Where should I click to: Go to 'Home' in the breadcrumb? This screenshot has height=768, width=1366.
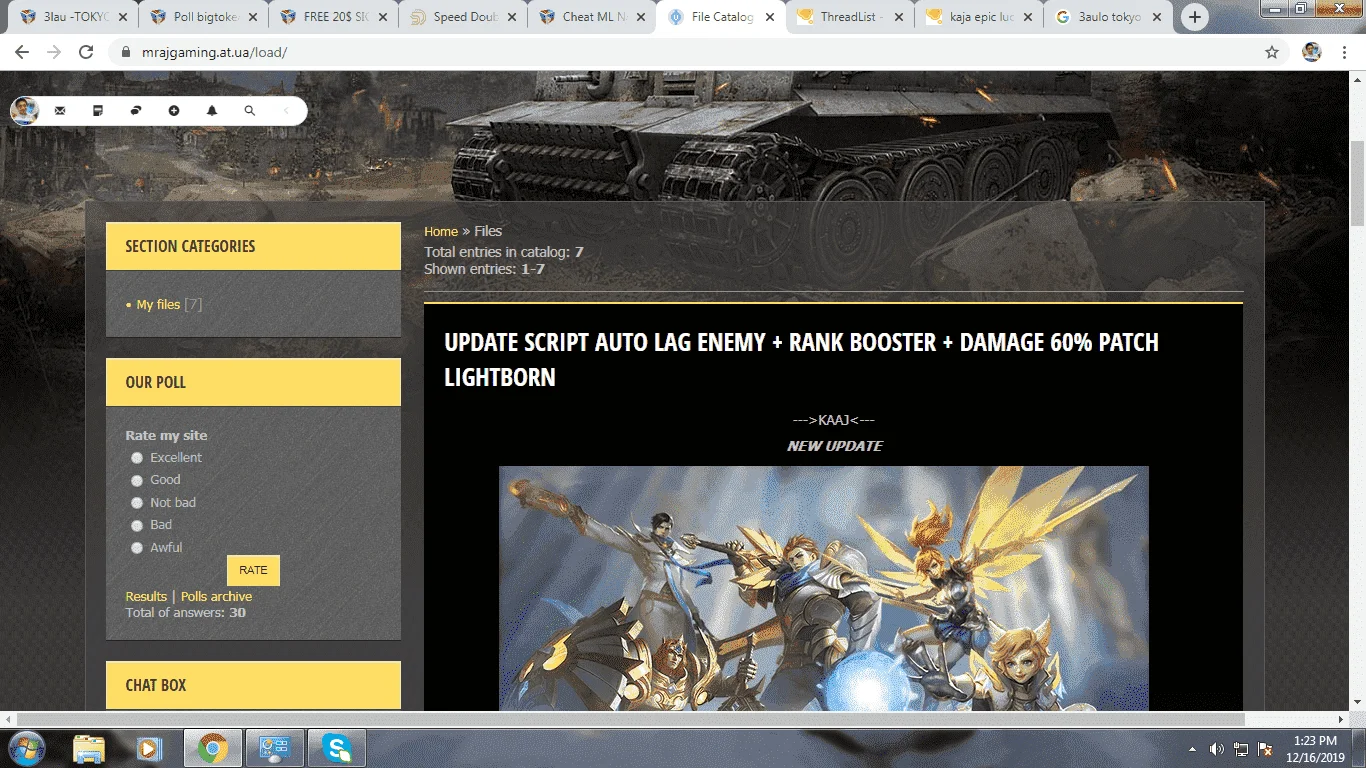point(441,232)
